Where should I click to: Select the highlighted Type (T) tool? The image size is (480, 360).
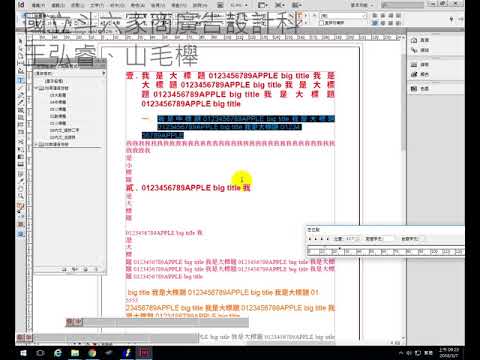point(21,80)
